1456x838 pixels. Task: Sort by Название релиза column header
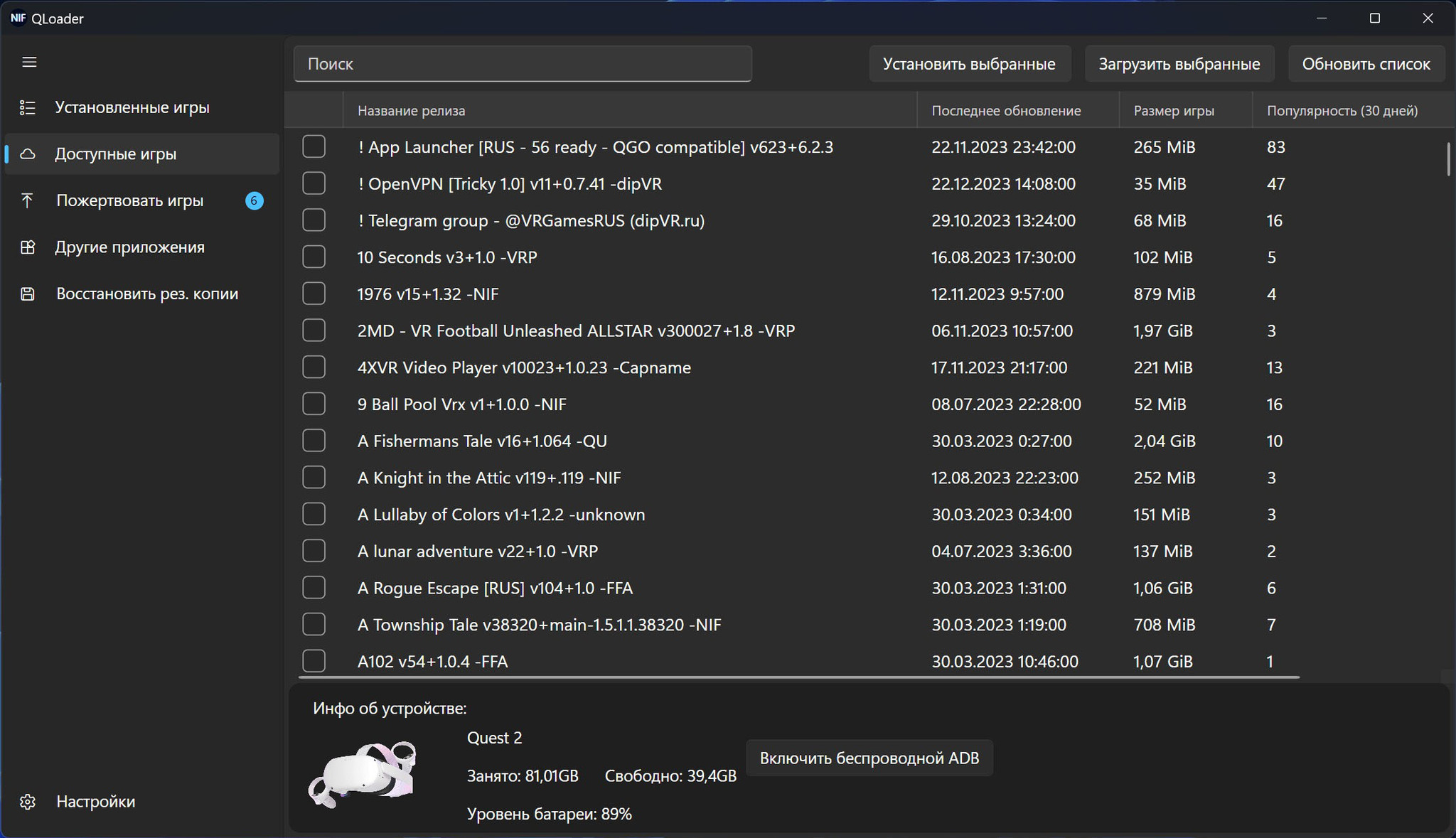630,111
